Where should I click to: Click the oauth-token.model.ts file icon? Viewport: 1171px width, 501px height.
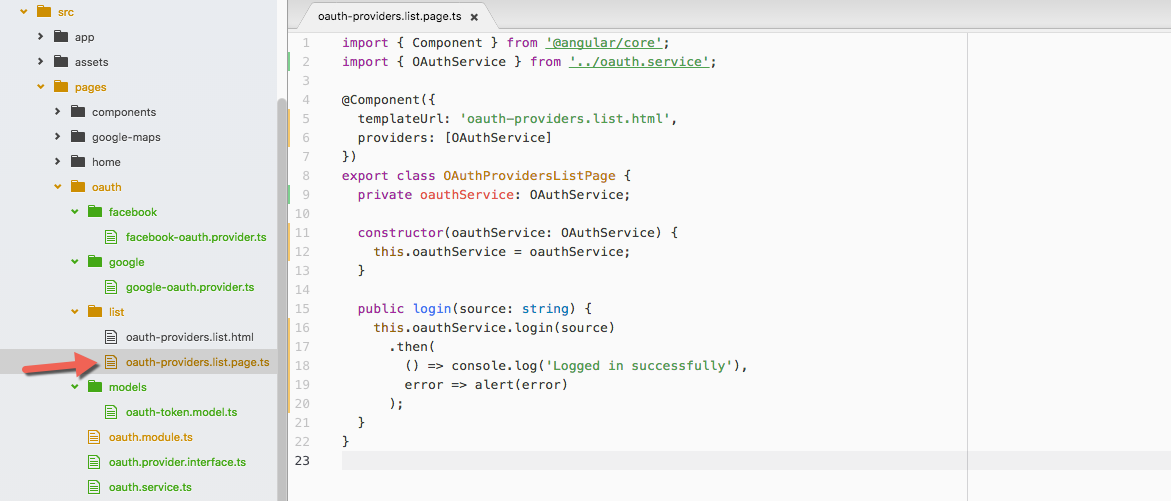point(111,412)
